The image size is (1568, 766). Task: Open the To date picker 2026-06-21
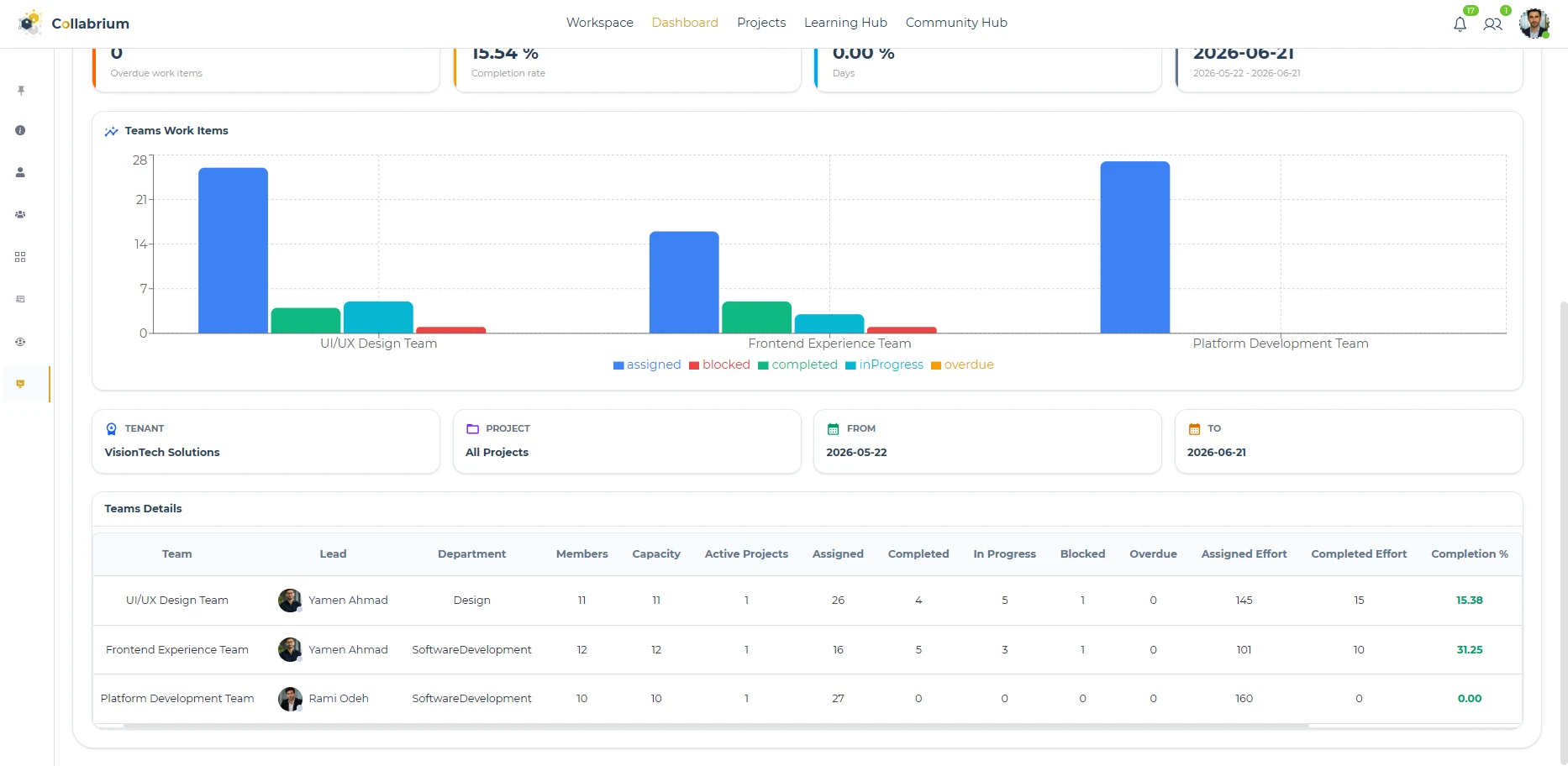pyautogui.click(x=1349, y=442)
